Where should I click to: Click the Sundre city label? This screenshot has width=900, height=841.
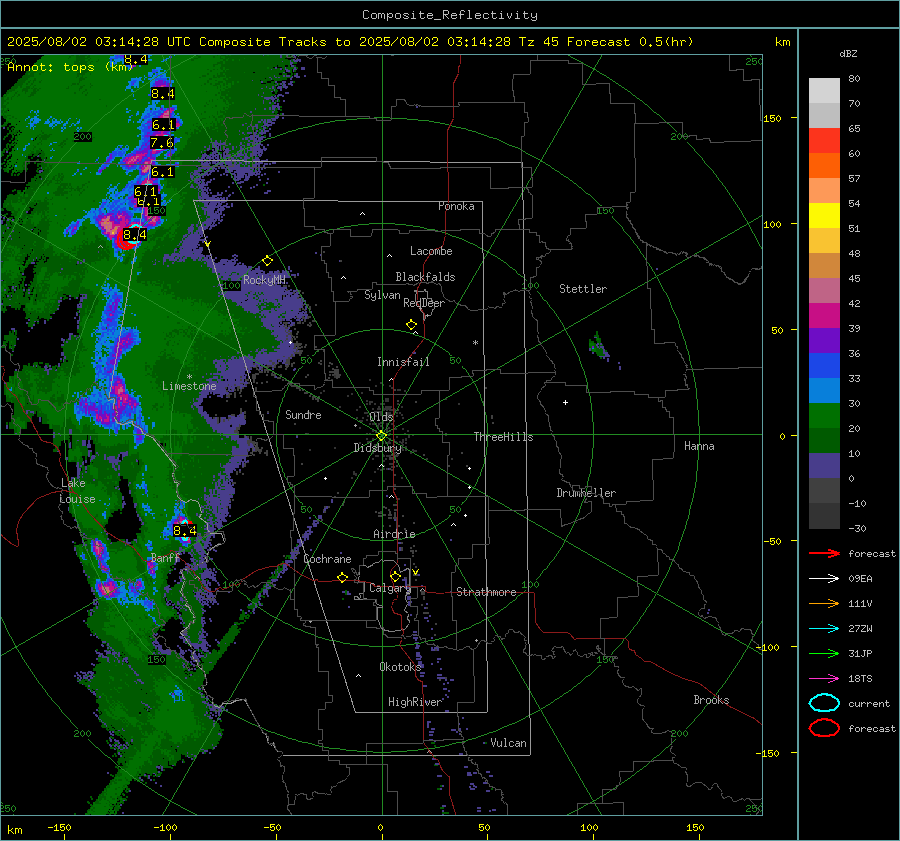303,414
